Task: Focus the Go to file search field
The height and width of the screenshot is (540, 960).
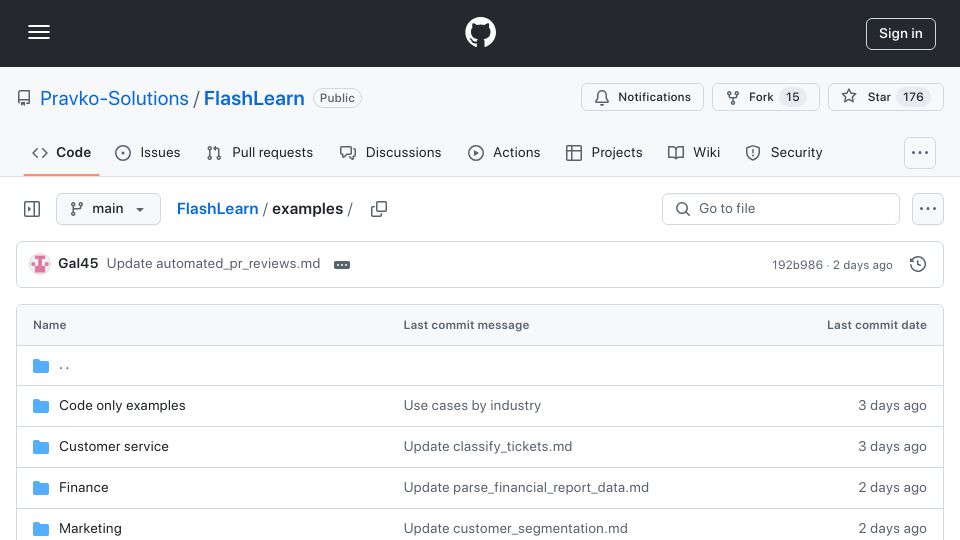Action: (x=781, y=209)
